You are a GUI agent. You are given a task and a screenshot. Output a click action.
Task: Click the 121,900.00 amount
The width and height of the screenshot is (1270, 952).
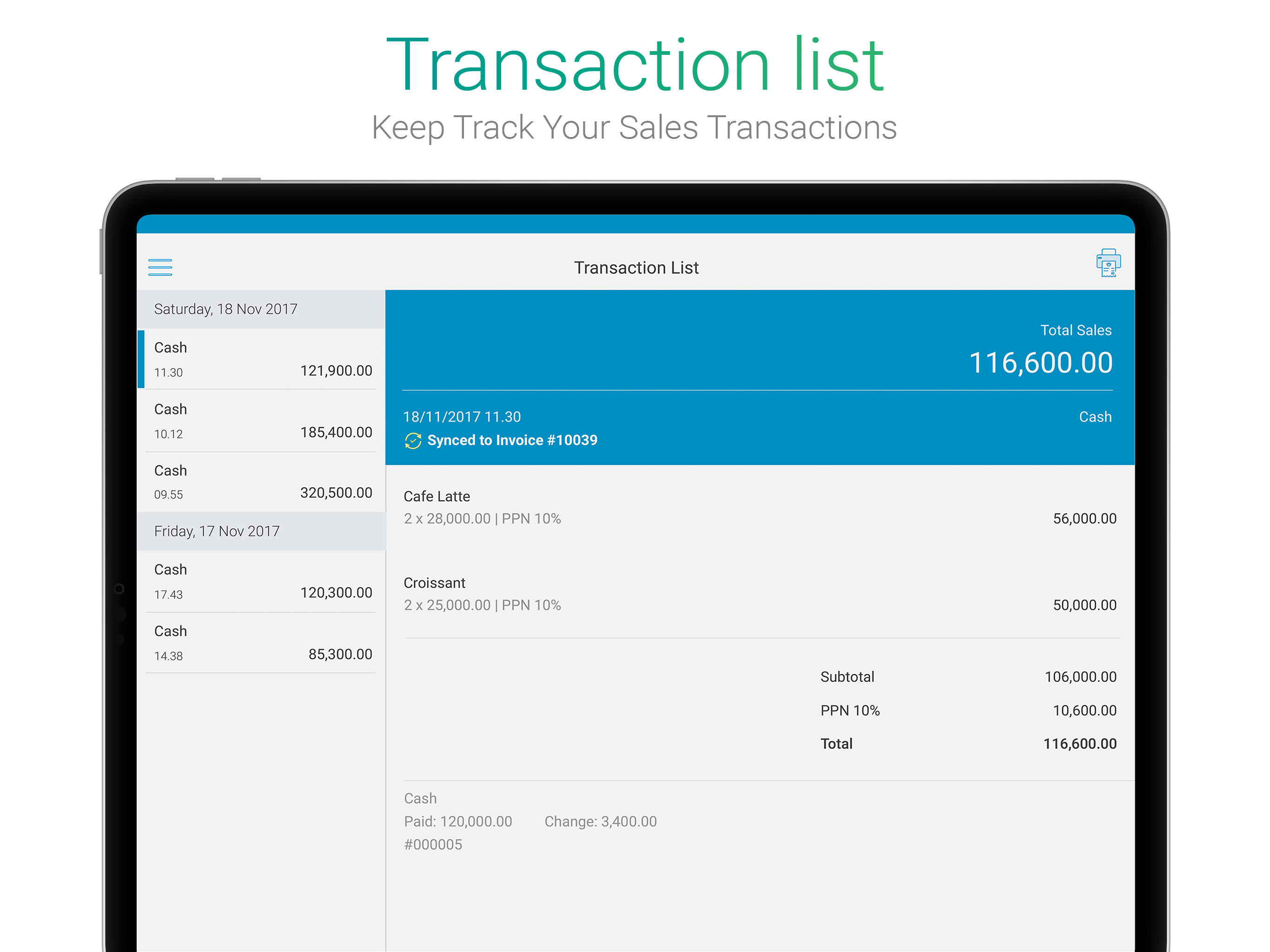coord(336,371)
